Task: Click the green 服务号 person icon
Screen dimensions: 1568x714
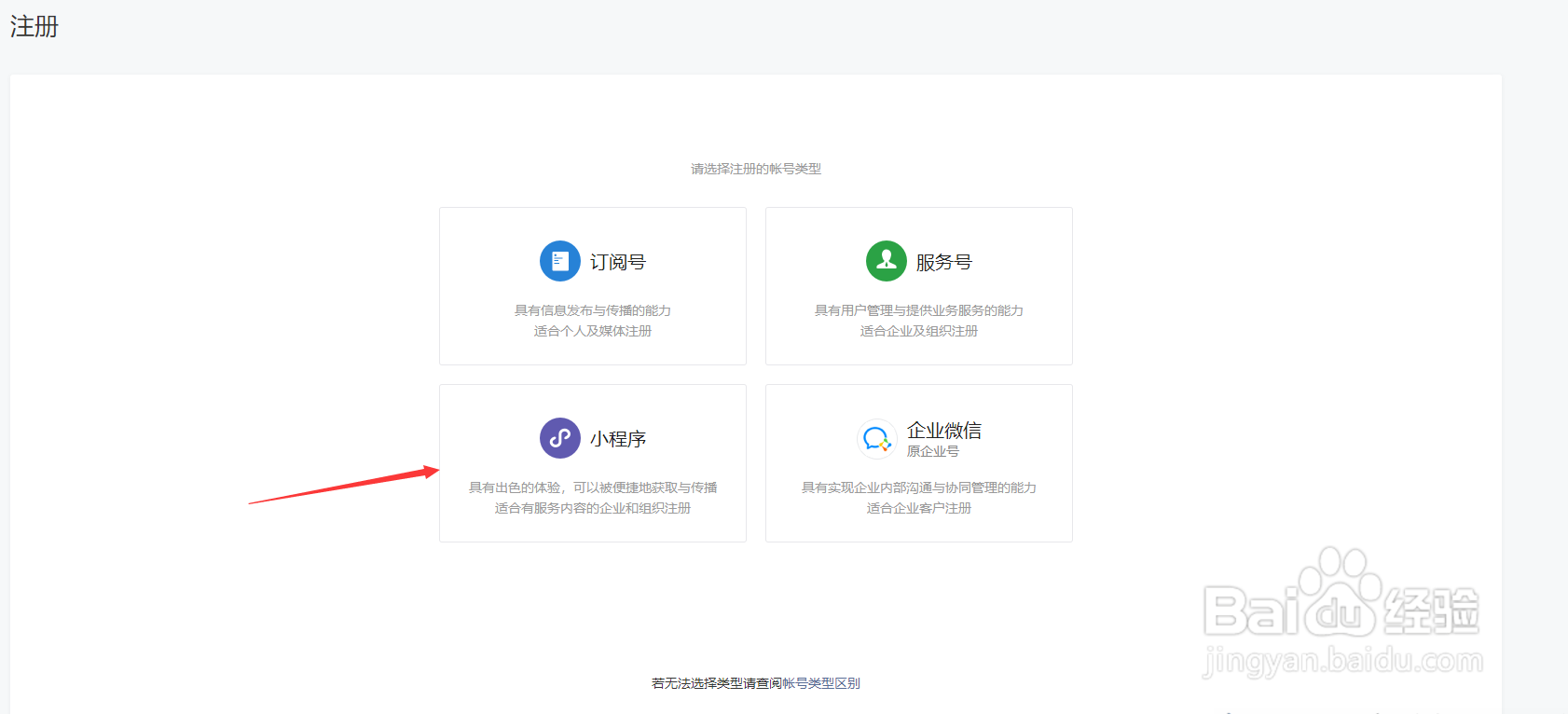Action: [887, 261]
